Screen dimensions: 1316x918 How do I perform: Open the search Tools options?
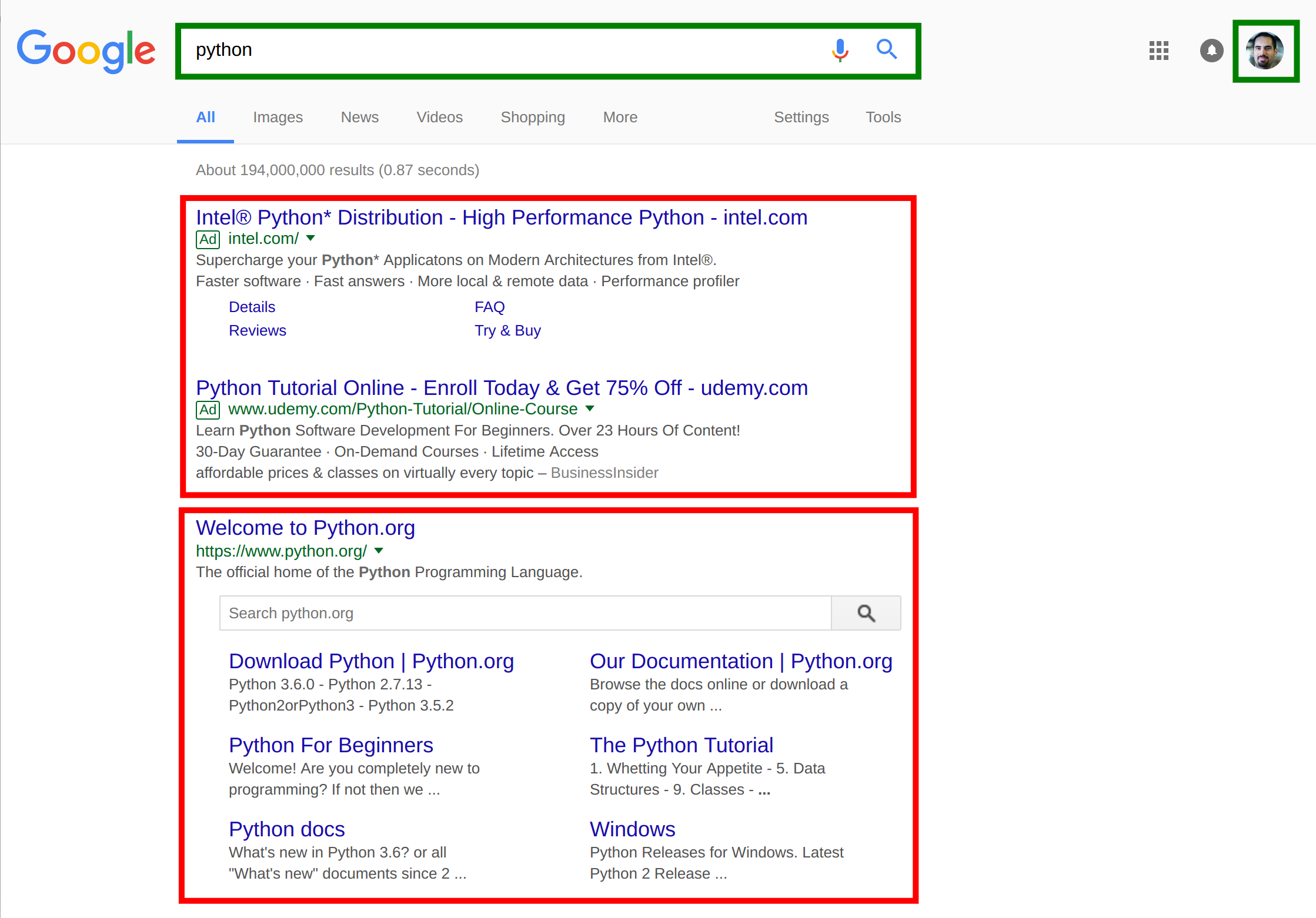pyautogui.click(x=883, y=117)
